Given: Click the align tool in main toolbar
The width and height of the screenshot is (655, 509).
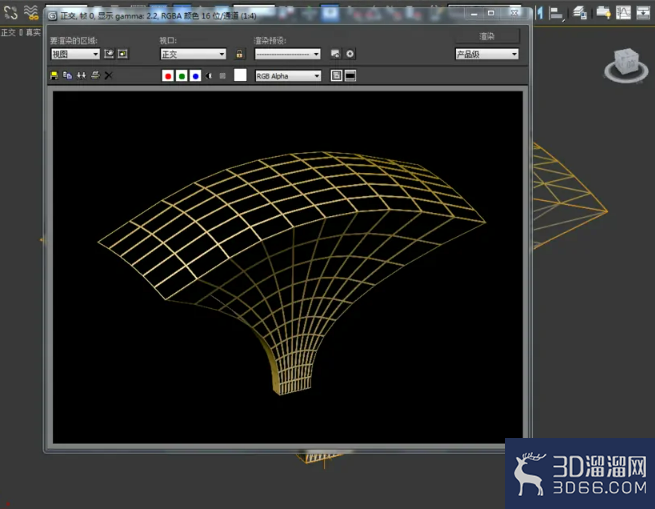Looking at the screenshot, I should pos(556,13).
